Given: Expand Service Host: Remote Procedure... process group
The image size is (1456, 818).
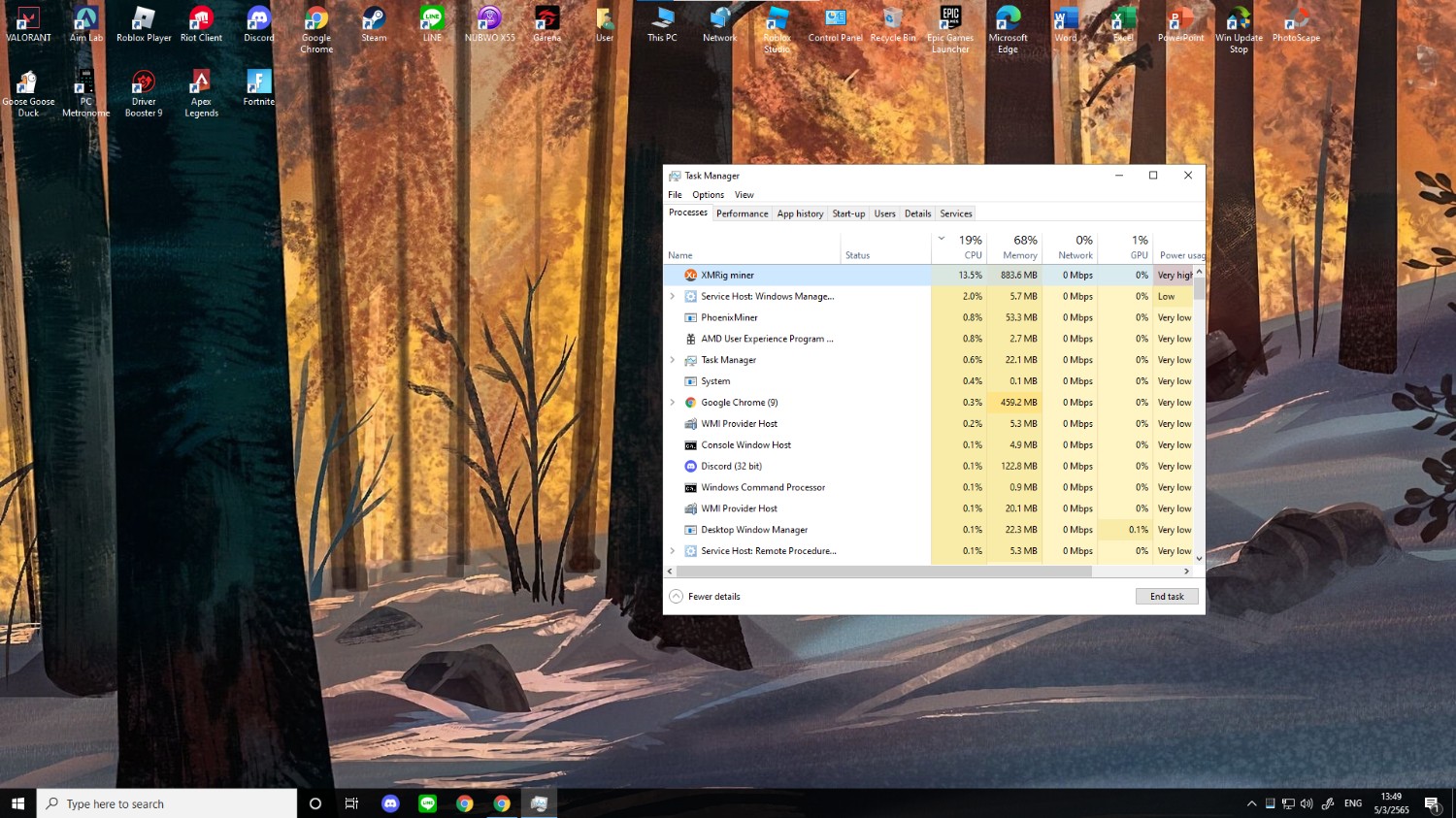Looking at the screenshot, I should [x=673, y=551].
